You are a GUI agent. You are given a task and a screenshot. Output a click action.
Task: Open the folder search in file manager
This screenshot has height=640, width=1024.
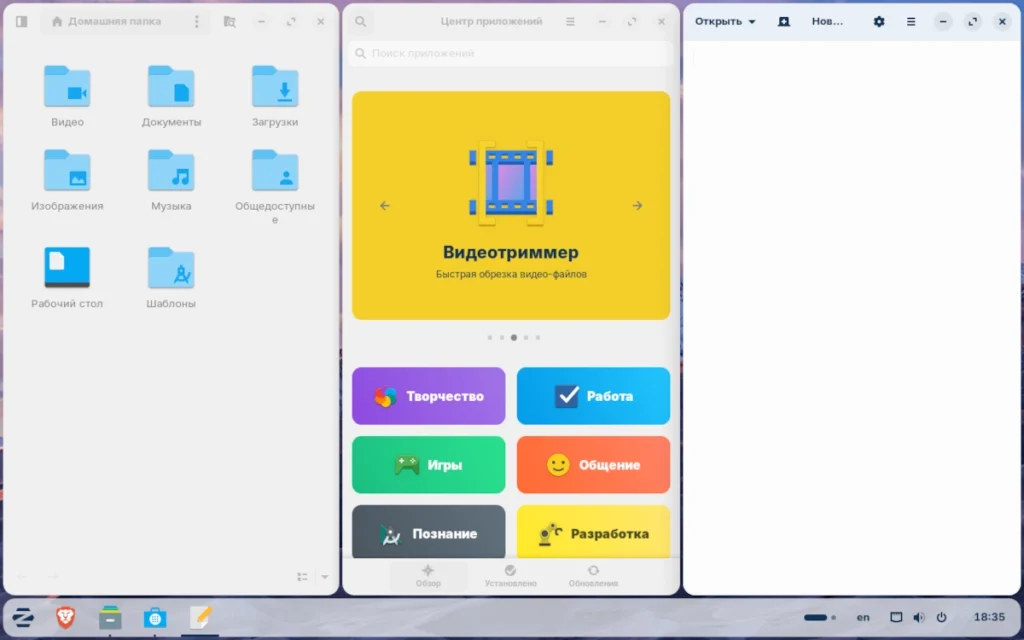[229, 22]
